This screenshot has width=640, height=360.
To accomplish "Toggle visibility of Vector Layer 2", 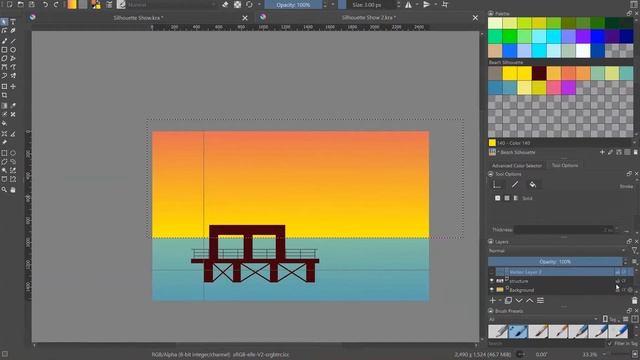I will (491, 272).
